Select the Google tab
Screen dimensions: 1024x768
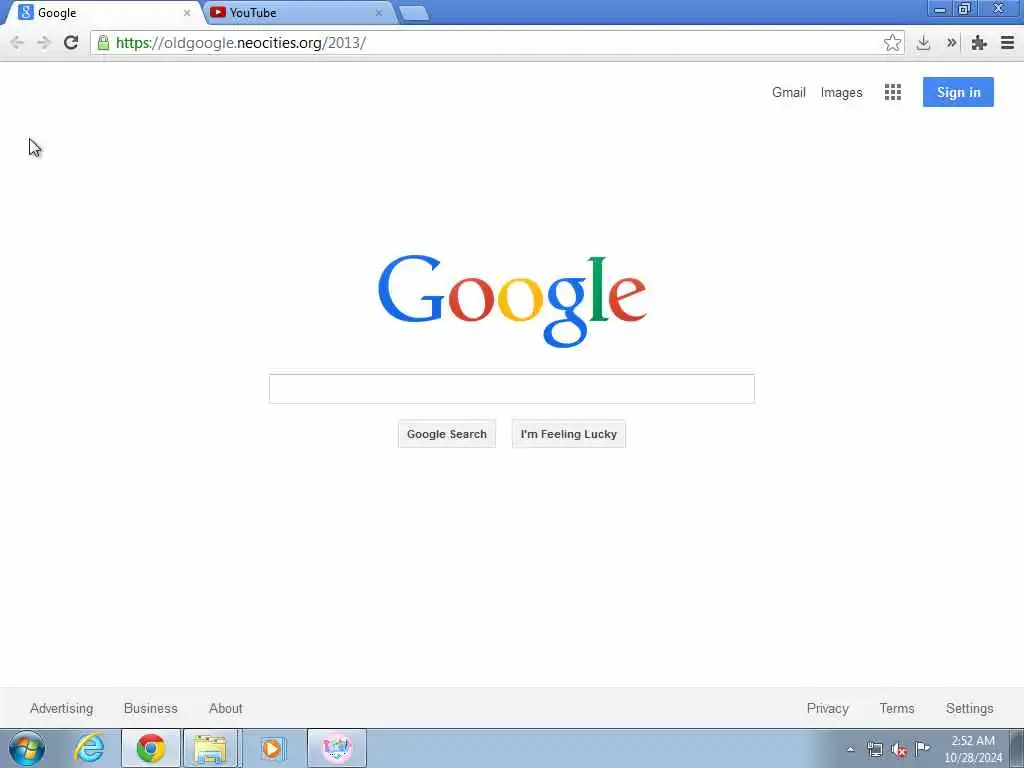pos(104,12)
